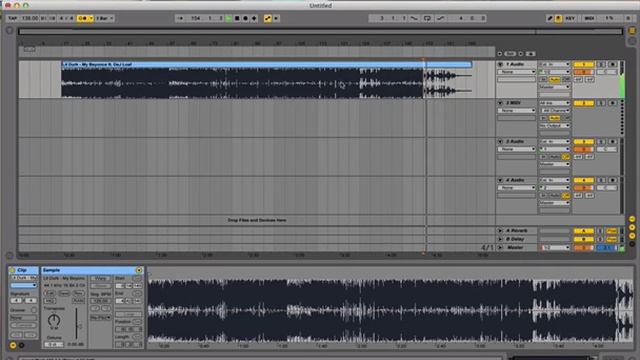
Task: Open the 1 Bar quantization menu
Action: [x=104, y=18]
